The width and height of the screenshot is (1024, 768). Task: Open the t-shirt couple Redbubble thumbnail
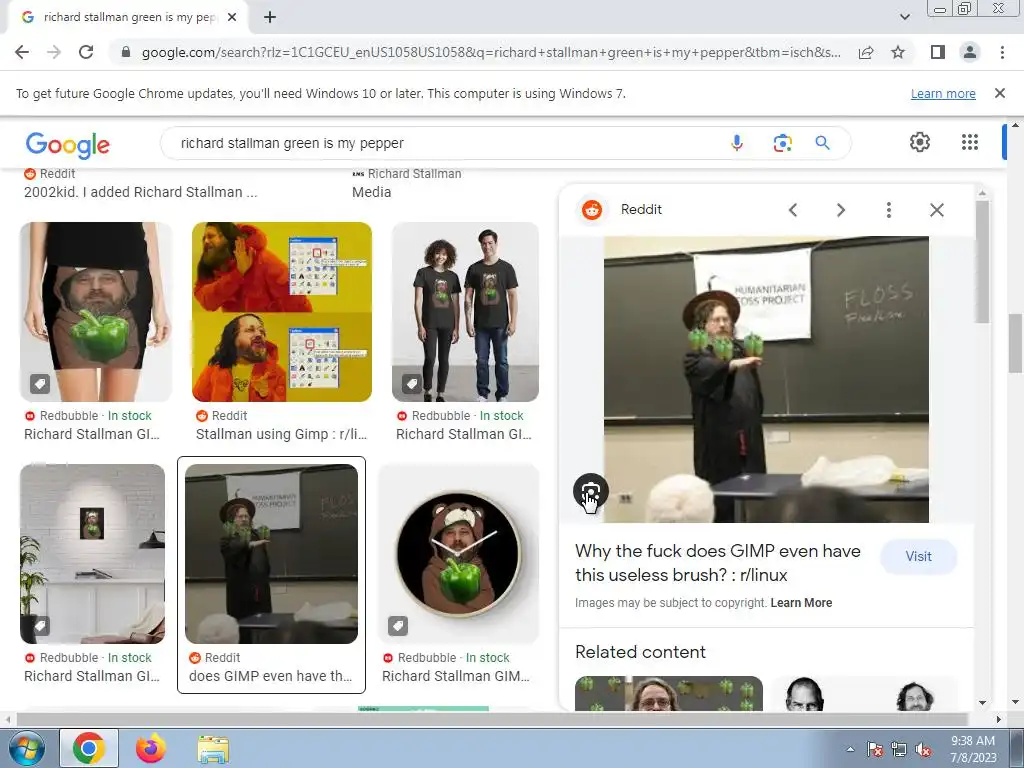coord(466,312)
